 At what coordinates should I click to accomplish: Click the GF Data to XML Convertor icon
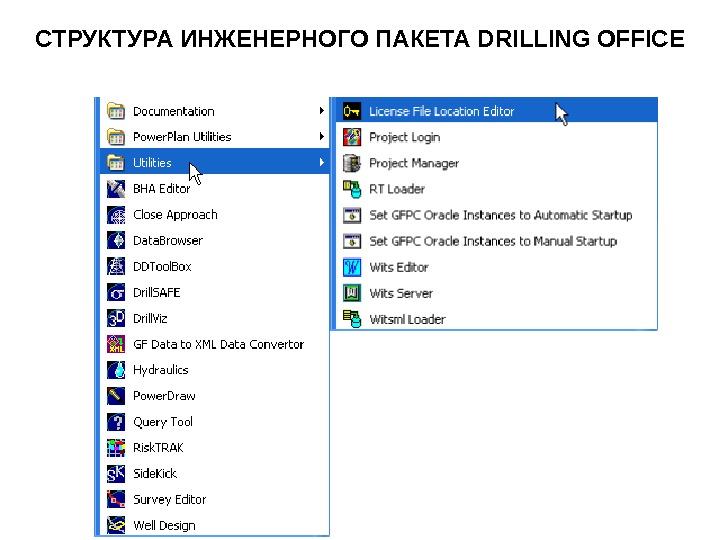116,344
